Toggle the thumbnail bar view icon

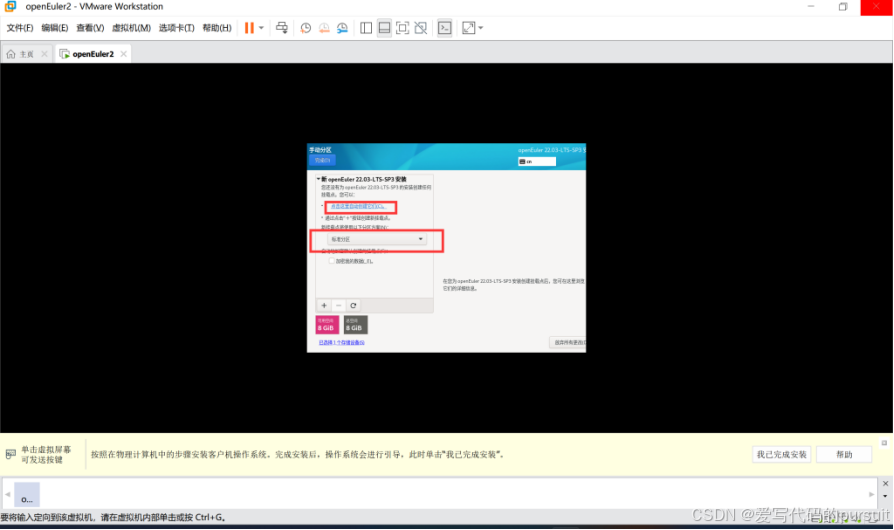tap(384, 28)
